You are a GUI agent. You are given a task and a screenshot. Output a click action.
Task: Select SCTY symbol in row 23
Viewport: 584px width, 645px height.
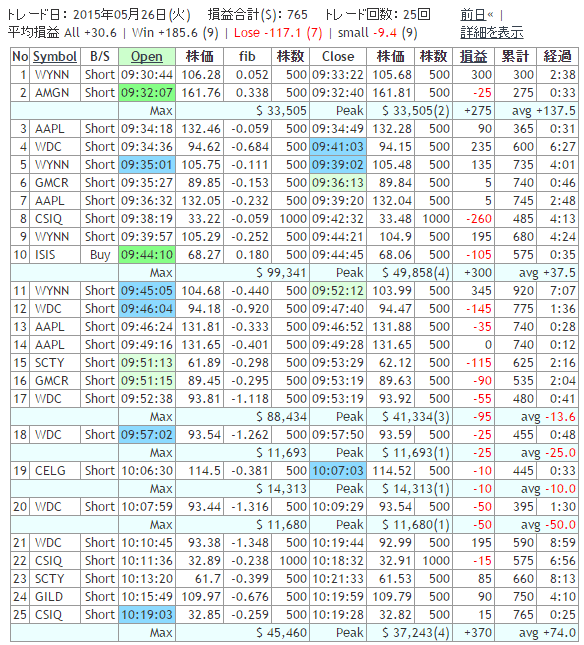point(50,579)
